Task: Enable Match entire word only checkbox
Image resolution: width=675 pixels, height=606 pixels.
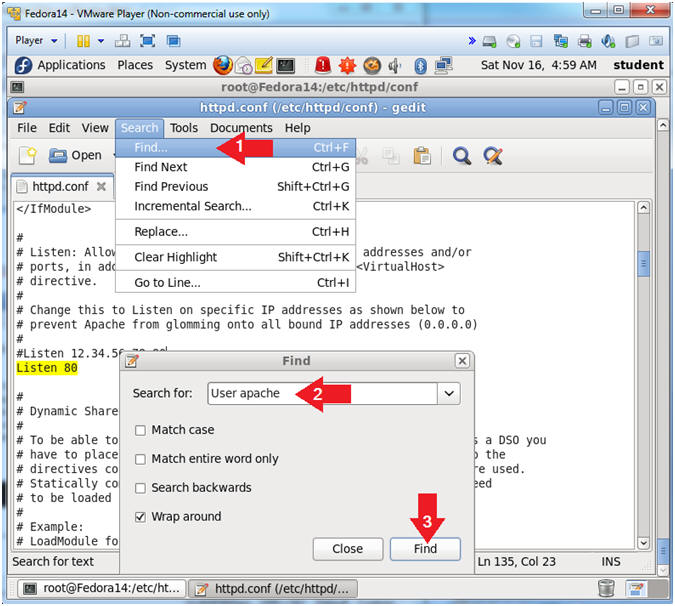Action: (x=140, y=459)
